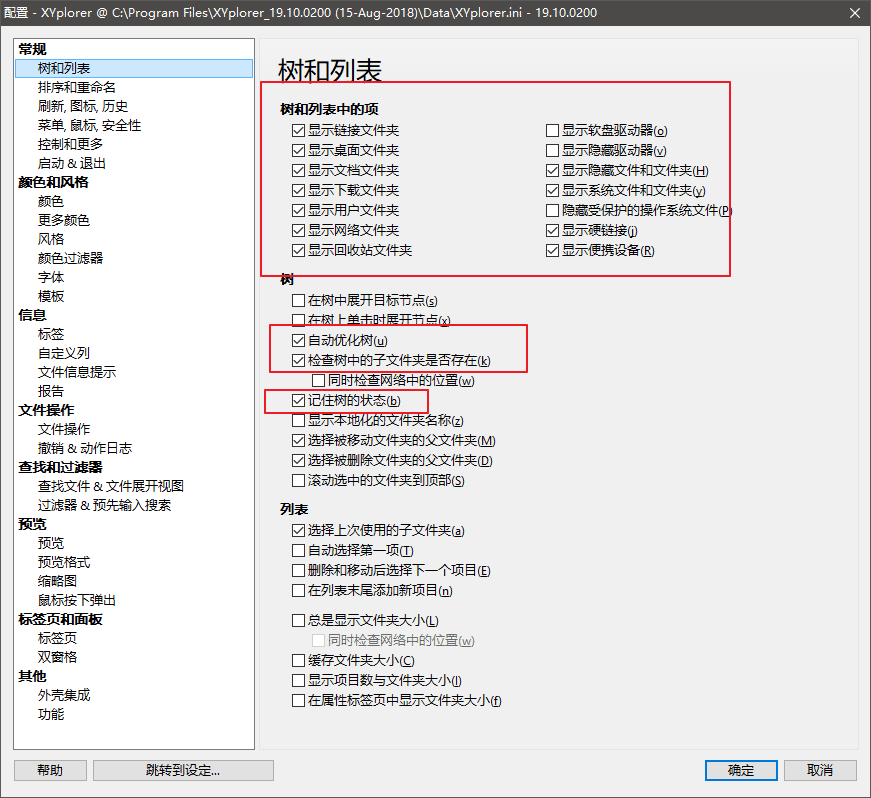Click the 跳转到设定... button
This screenshot has height=798, width=871.
183,770
